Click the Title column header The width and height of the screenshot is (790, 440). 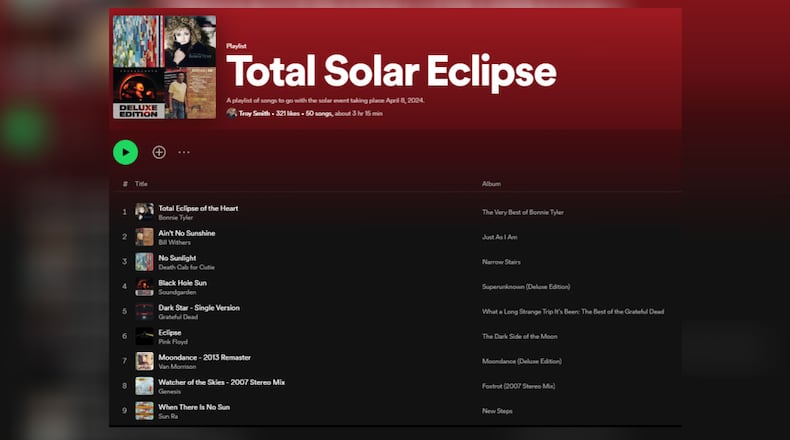click(x=141, y=184)
